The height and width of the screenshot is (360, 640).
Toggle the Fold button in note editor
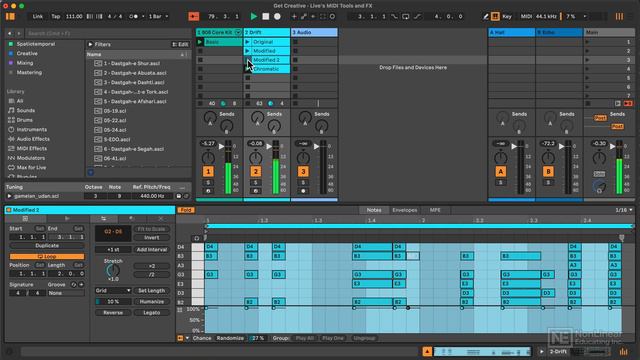(186, 210)
